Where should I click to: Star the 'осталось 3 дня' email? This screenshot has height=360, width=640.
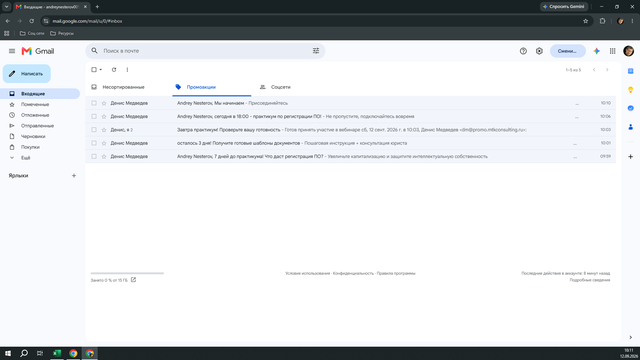pos(104,143)
